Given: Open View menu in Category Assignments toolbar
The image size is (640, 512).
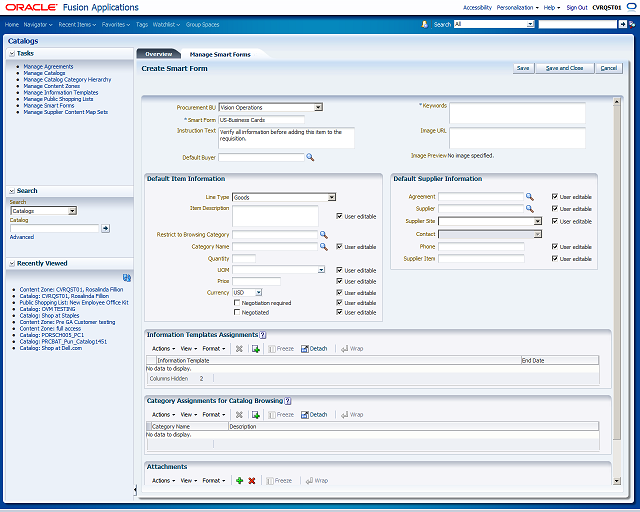Looking at the screenshot, I should (x=189, y=415).
